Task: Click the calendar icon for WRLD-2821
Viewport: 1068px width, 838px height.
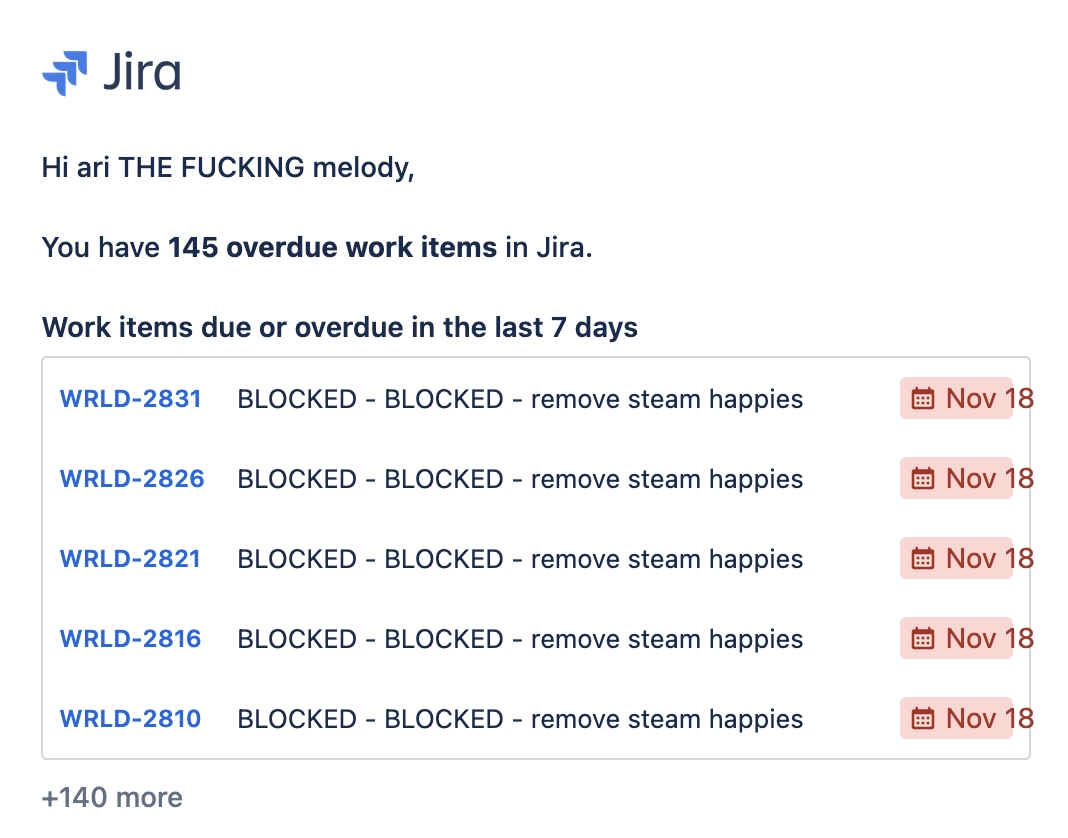Action: 923,559
